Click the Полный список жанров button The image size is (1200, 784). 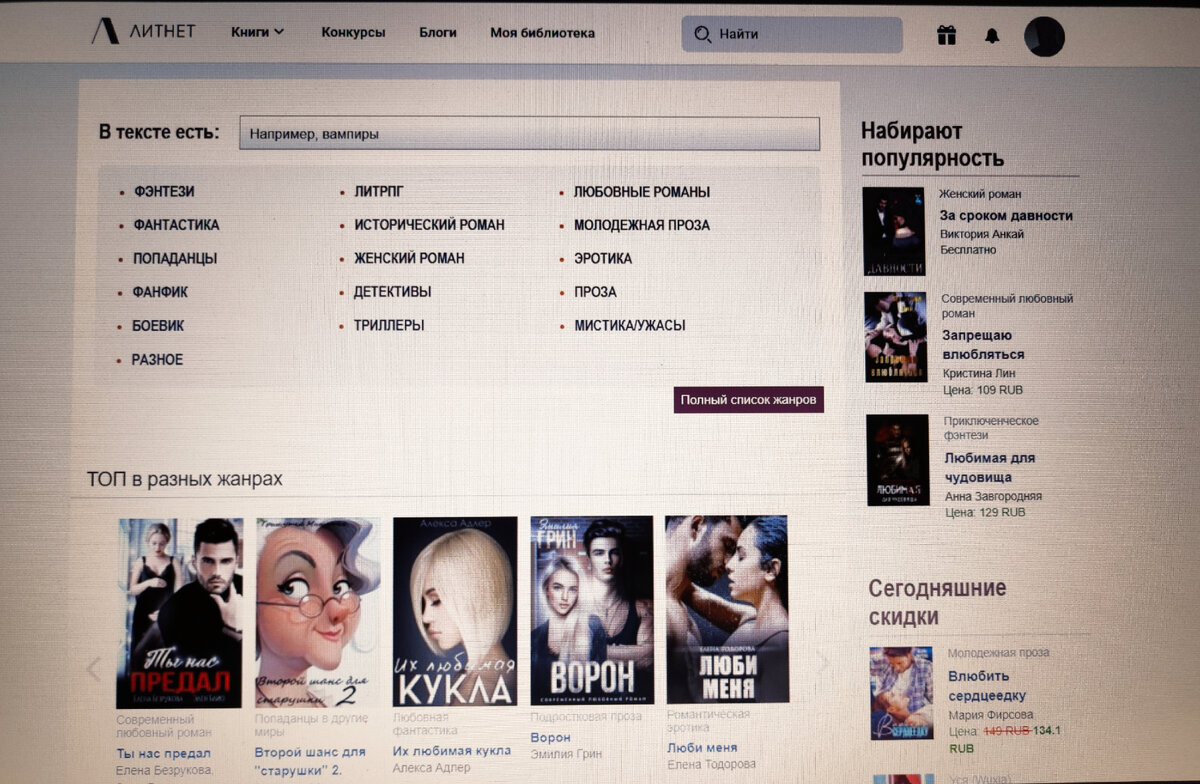[x=749, y=400]
